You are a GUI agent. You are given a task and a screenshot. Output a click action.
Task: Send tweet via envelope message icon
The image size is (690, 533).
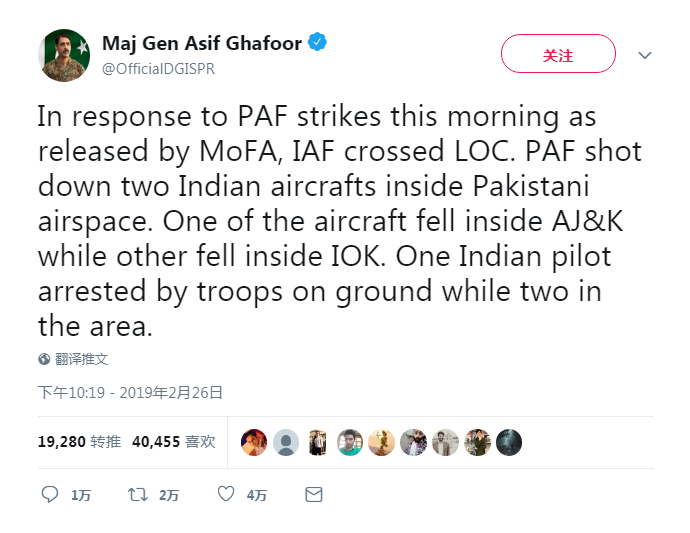coord(313,494)
